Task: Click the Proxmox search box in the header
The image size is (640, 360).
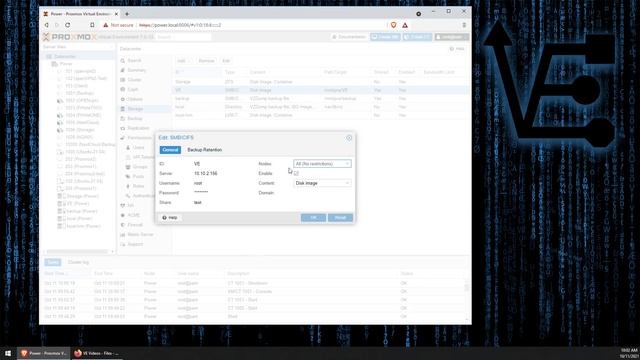Action: [184, 37]
